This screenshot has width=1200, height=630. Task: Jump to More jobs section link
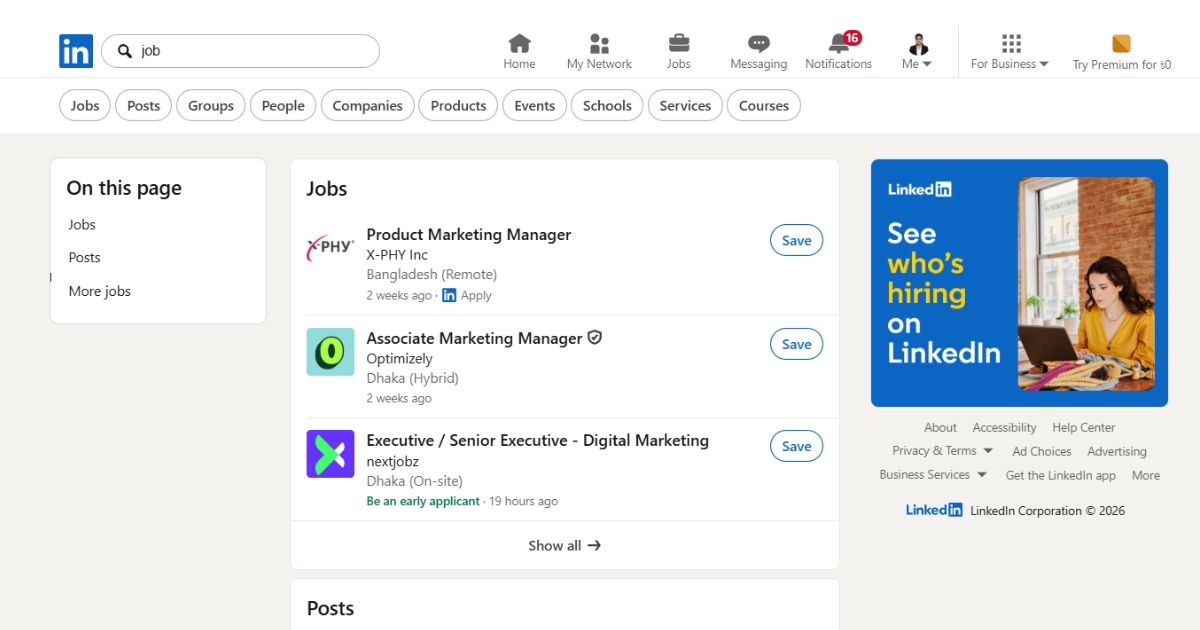point(100,292)
